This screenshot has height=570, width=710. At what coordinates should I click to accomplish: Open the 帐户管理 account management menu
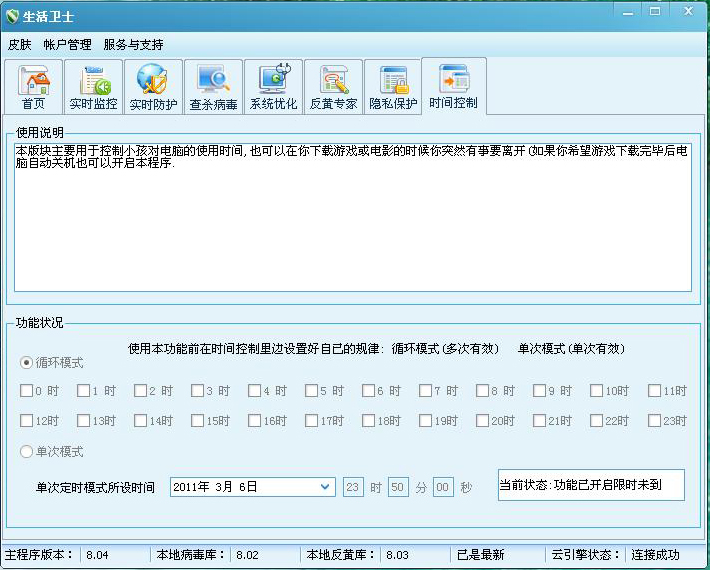click(67, 45)
